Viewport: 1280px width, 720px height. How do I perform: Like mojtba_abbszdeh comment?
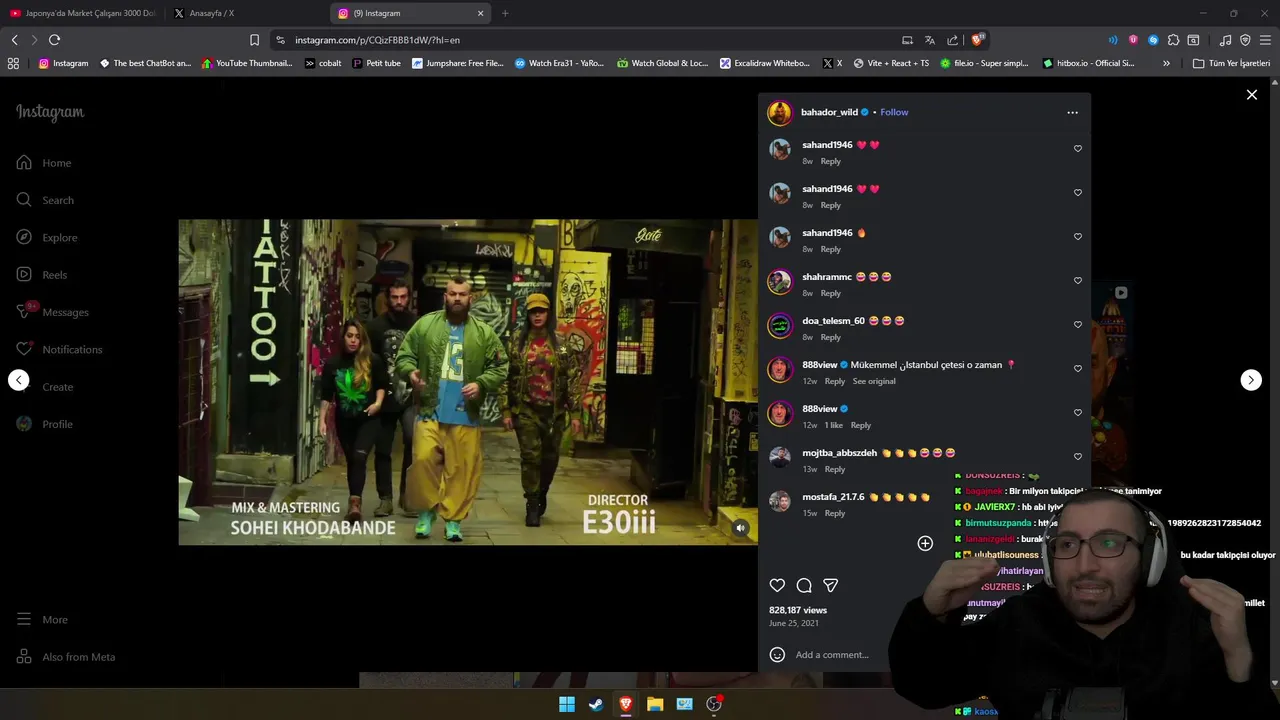point(1077,456)
